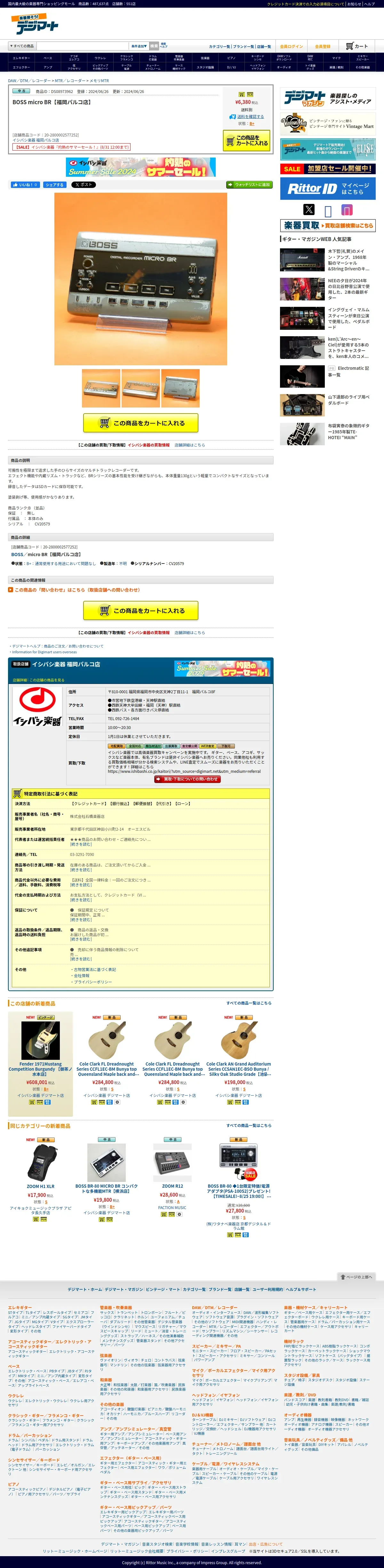Viewport: 384px width, 1568px height.
Task: Open the エフェクター navigation category
Action: [x=21, y=67]
